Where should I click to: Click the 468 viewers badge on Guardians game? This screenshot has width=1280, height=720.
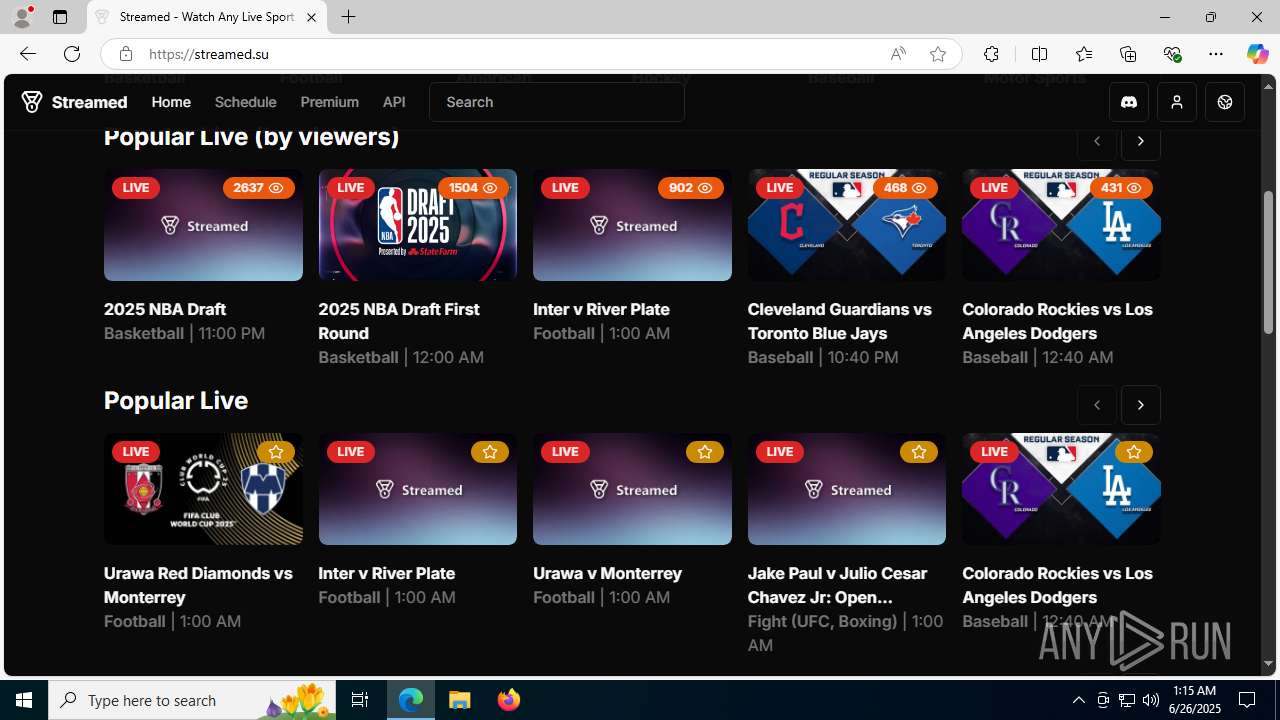pyautogui.click(x=905, y=188)
